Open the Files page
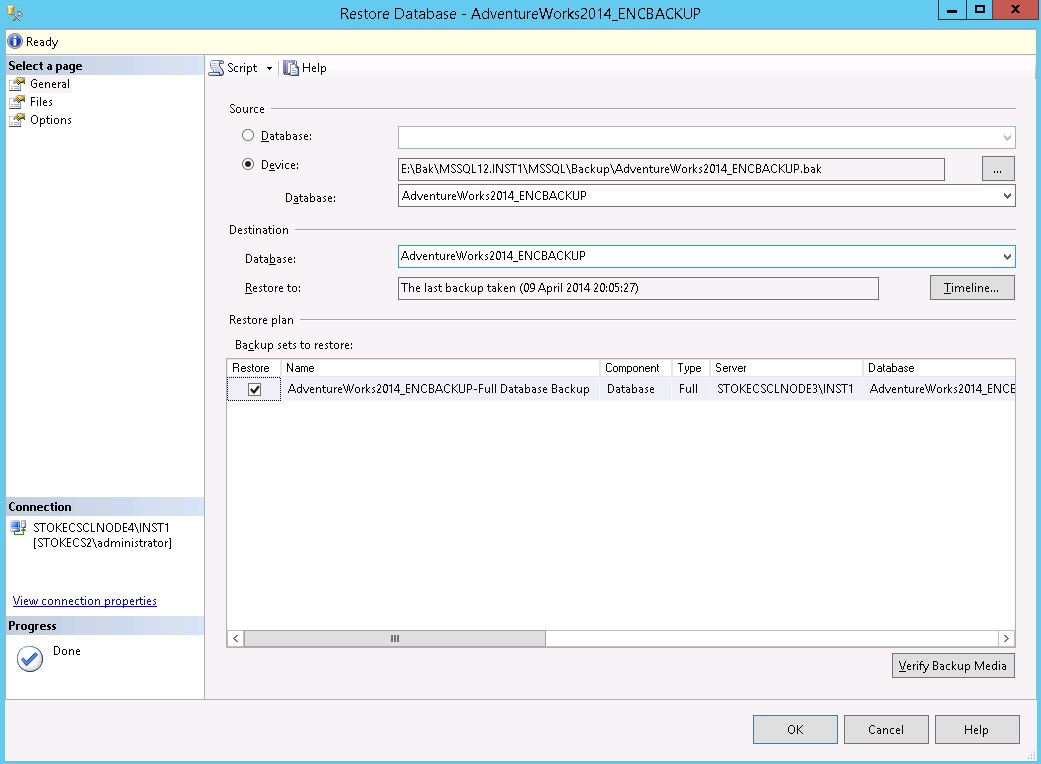Image resolution: width=1041 pixels, height=764 pixels. click(41, 102)
